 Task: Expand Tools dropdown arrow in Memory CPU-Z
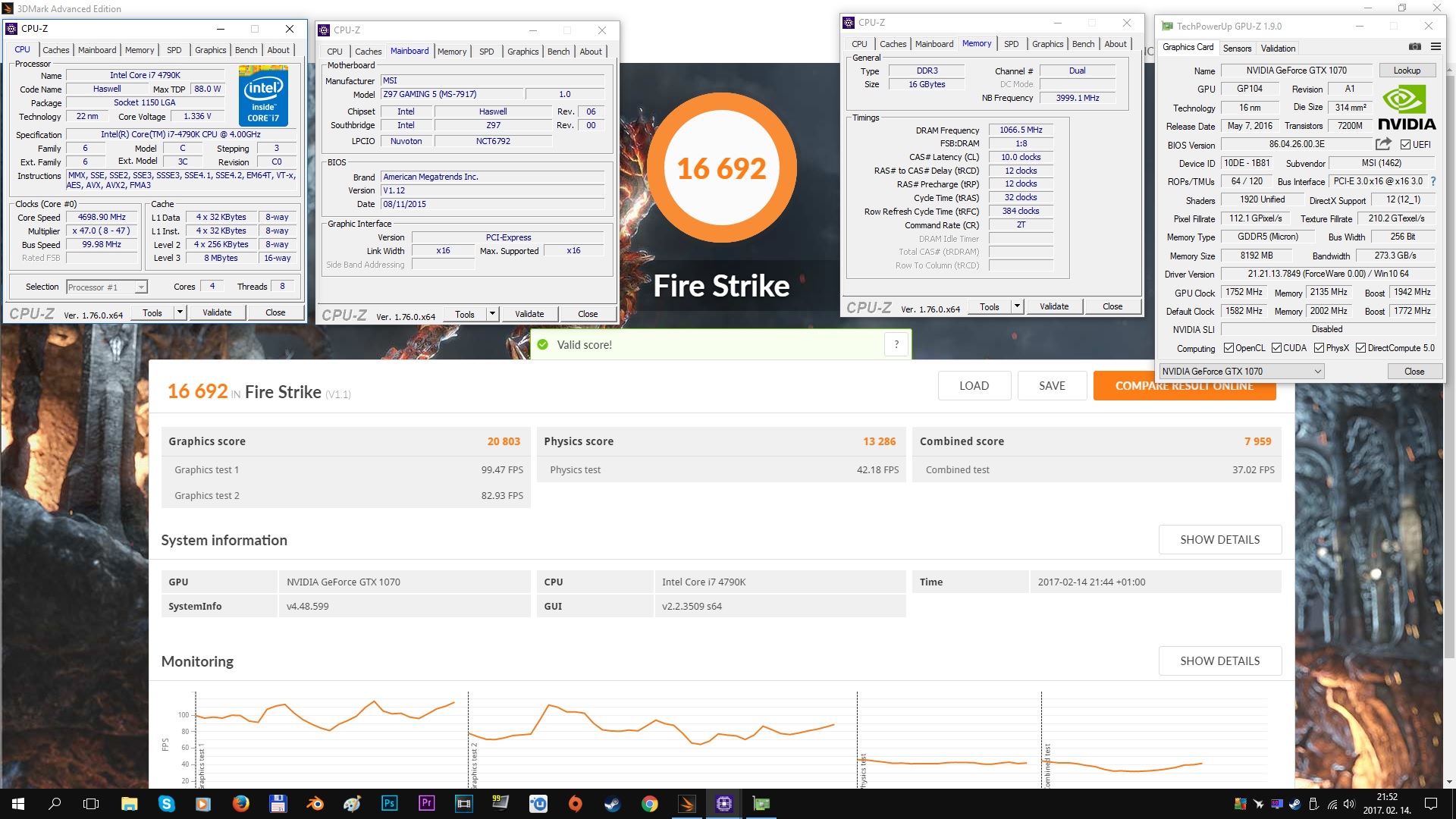point(1017,307)
